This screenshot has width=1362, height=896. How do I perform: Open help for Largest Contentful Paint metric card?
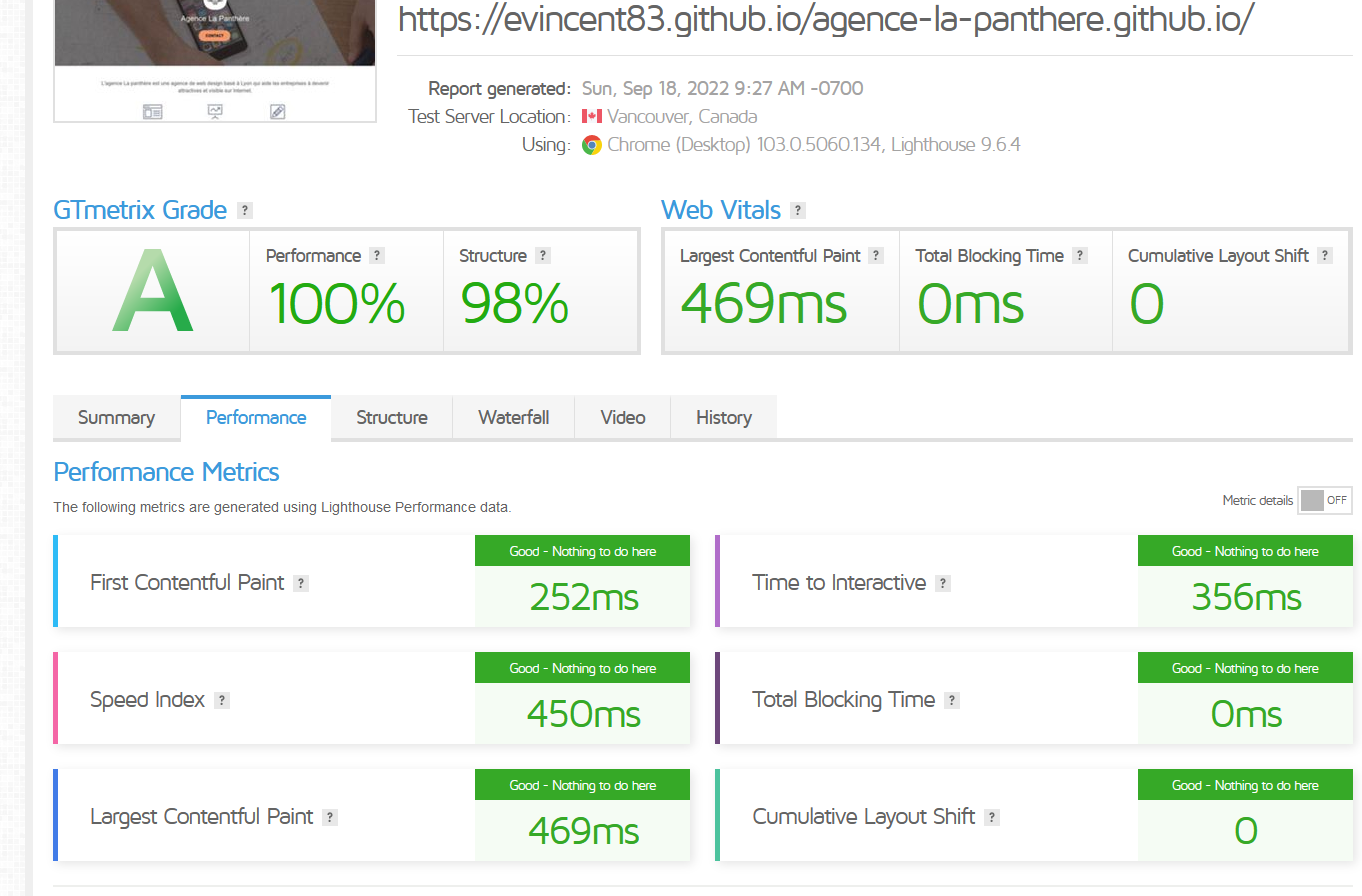tap(329, 816)
